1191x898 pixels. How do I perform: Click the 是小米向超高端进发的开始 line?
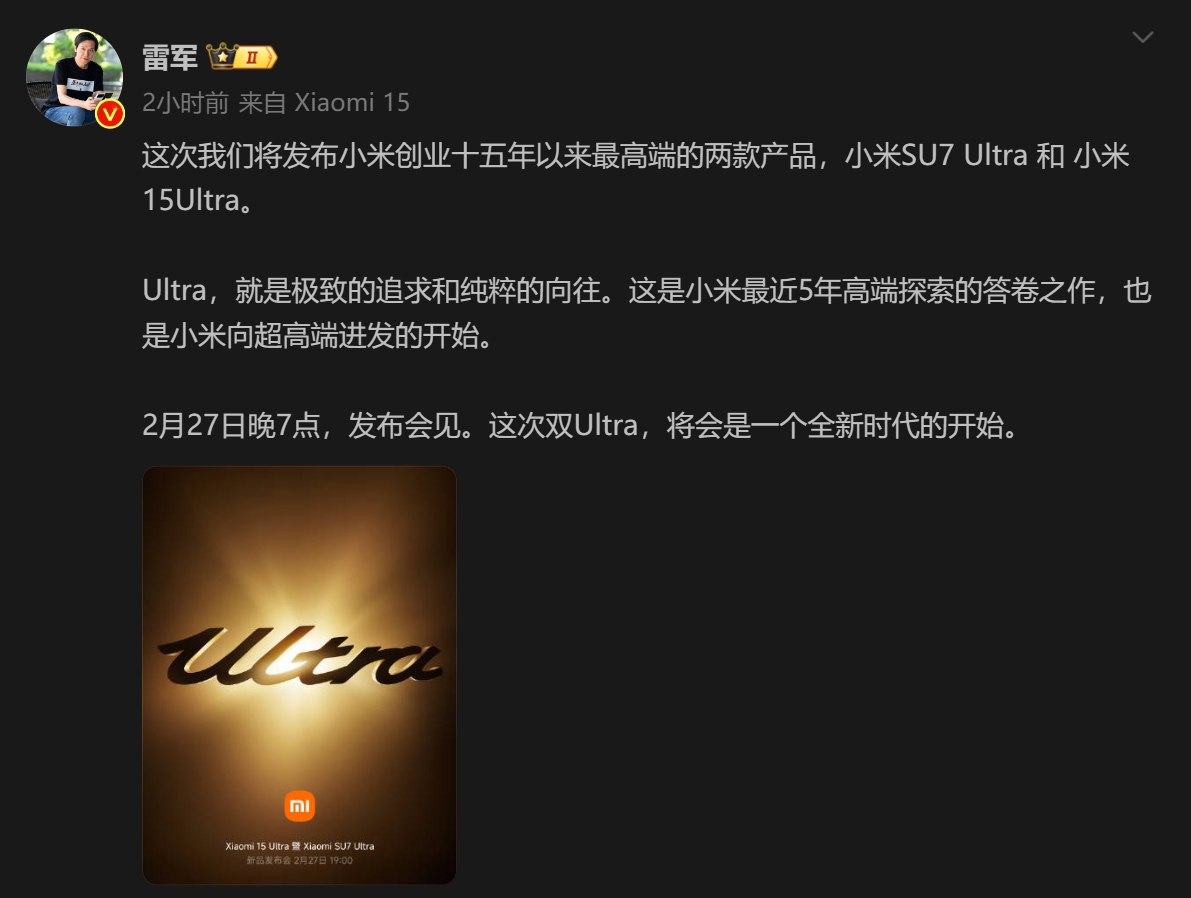tap(317, 336)
